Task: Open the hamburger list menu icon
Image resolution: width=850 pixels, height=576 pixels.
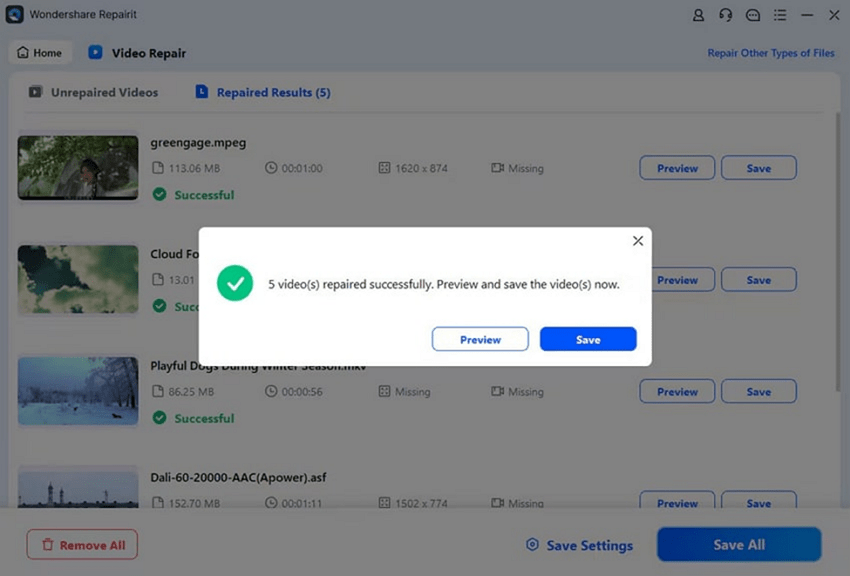Action: (780, 15)
